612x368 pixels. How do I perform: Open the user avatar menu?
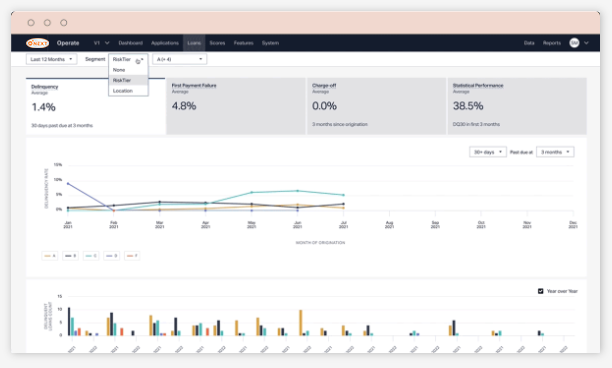click(x=574, y=43)
